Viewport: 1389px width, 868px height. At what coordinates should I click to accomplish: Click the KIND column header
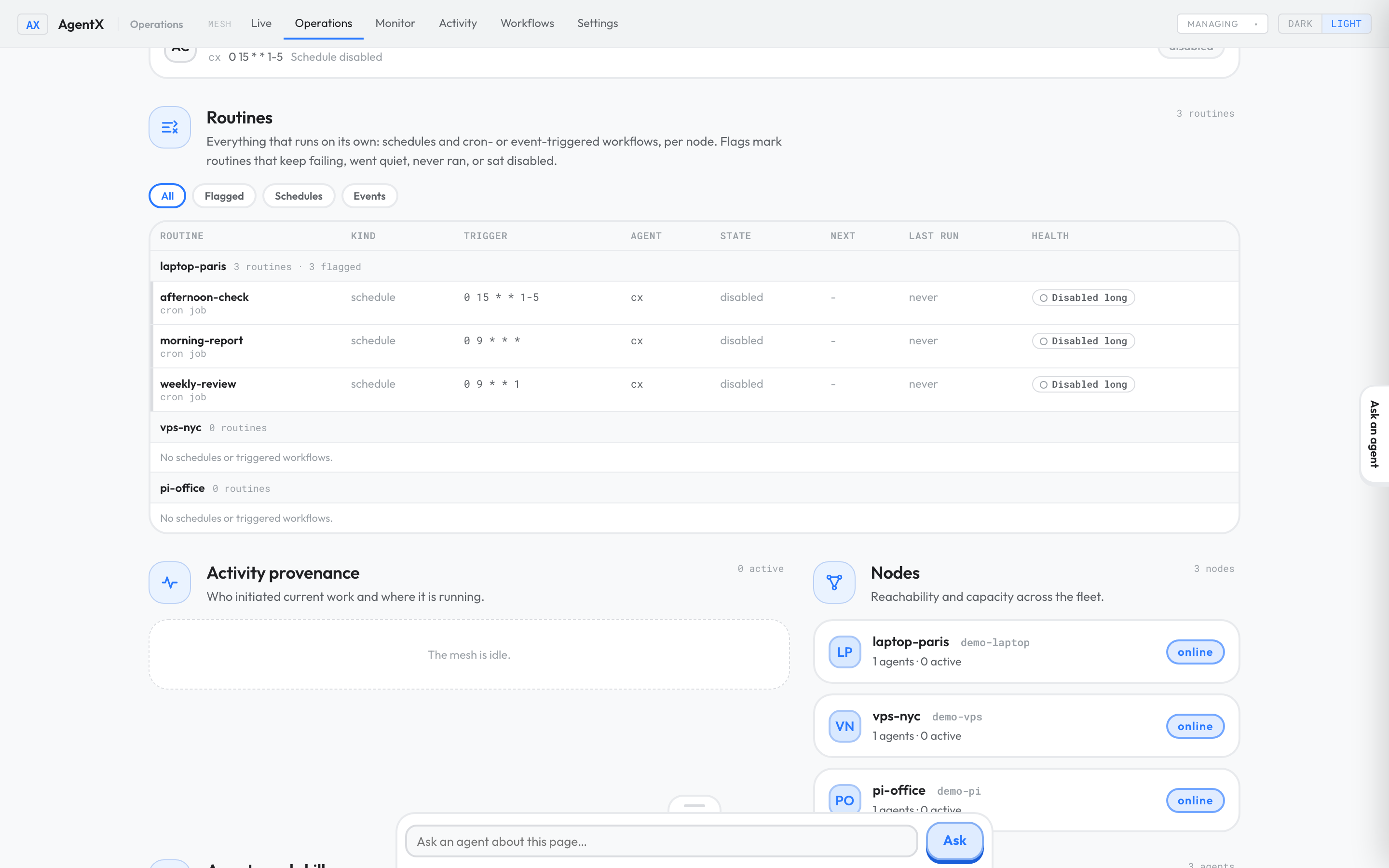(x=363, y=236)
